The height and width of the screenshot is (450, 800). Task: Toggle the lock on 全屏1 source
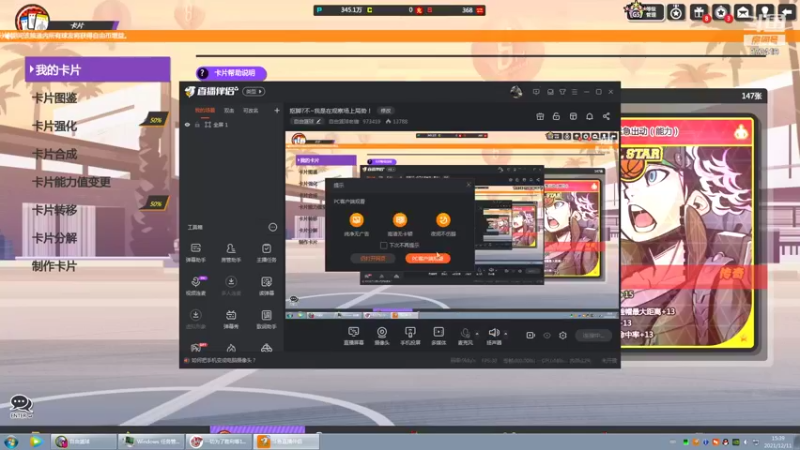pyautogui.click(x=197, y=124)
